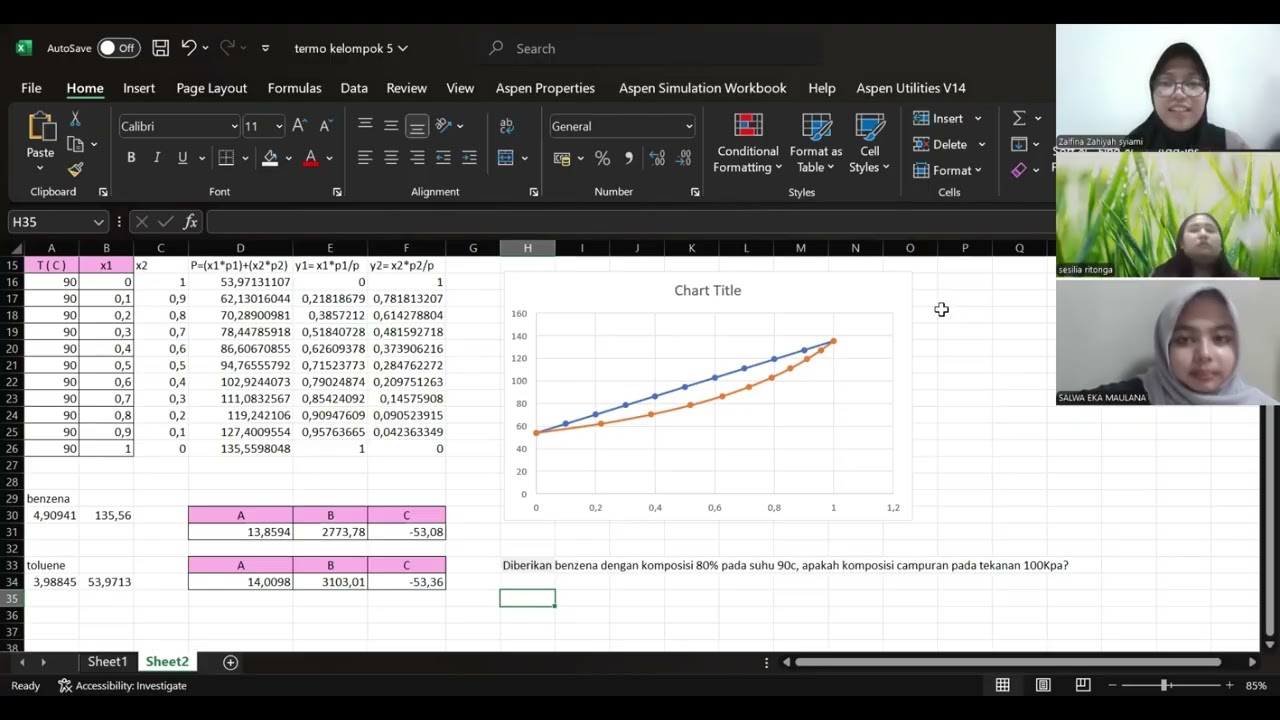
Task: Switch to Sheet1 tab
Action: coord(107,662)
